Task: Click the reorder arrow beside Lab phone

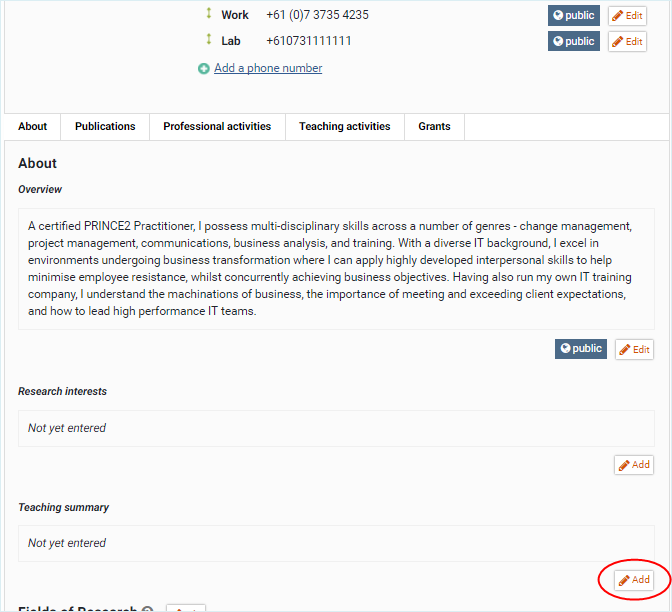Action: (x=209, y=40)
